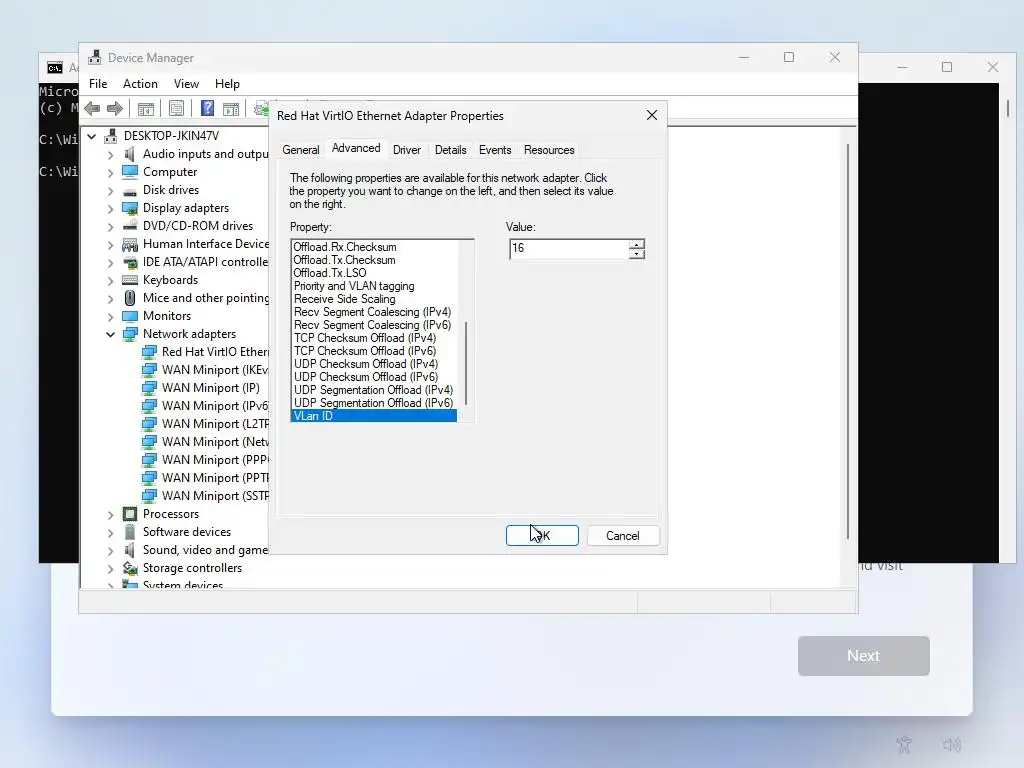Expand the Display adapters category chevron
Image resolution: width=1024 pixels, height=768 pixels.
[x=110, y=208]
